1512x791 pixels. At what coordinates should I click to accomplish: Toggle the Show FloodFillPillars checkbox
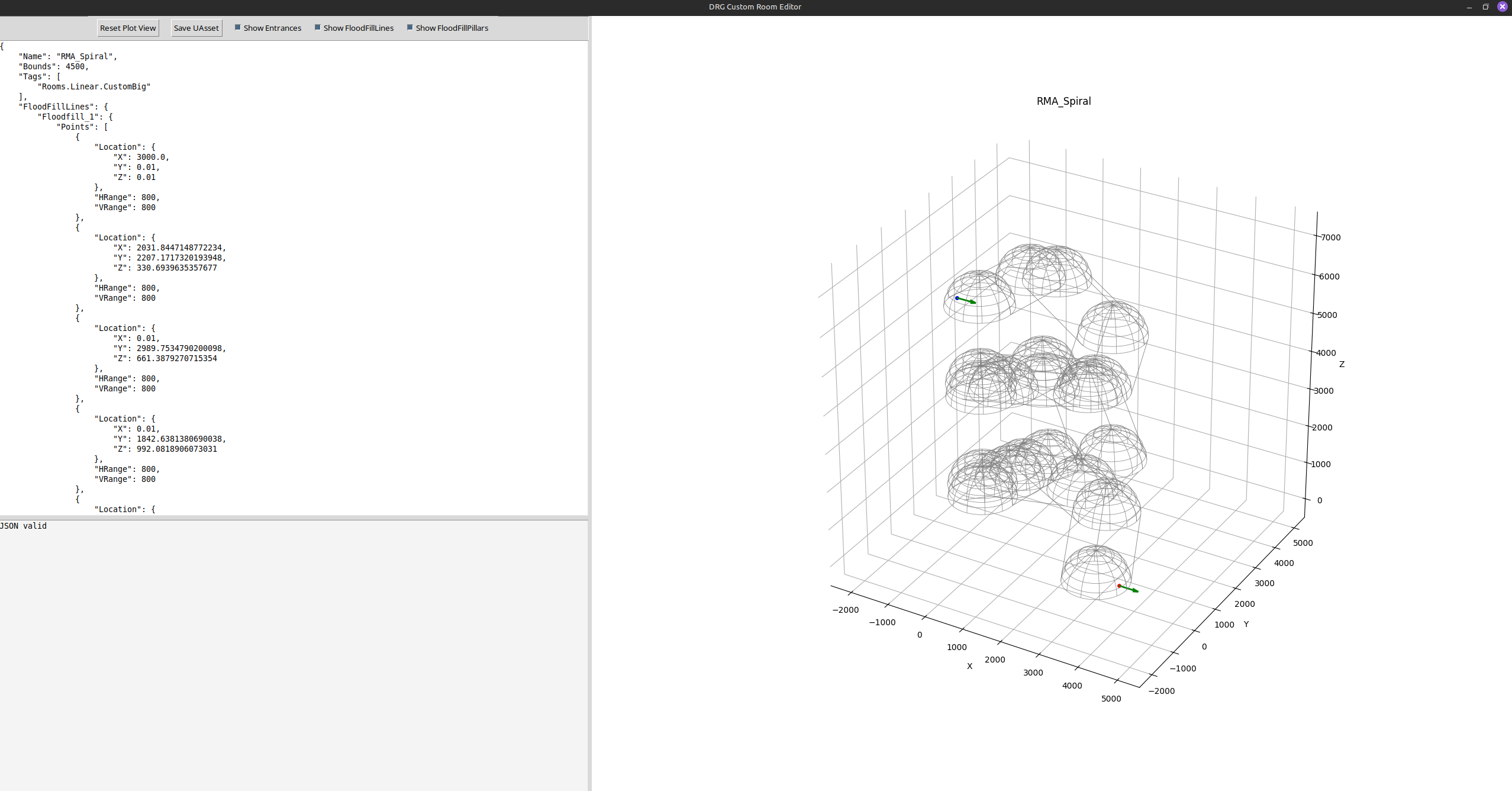[410, 27]
